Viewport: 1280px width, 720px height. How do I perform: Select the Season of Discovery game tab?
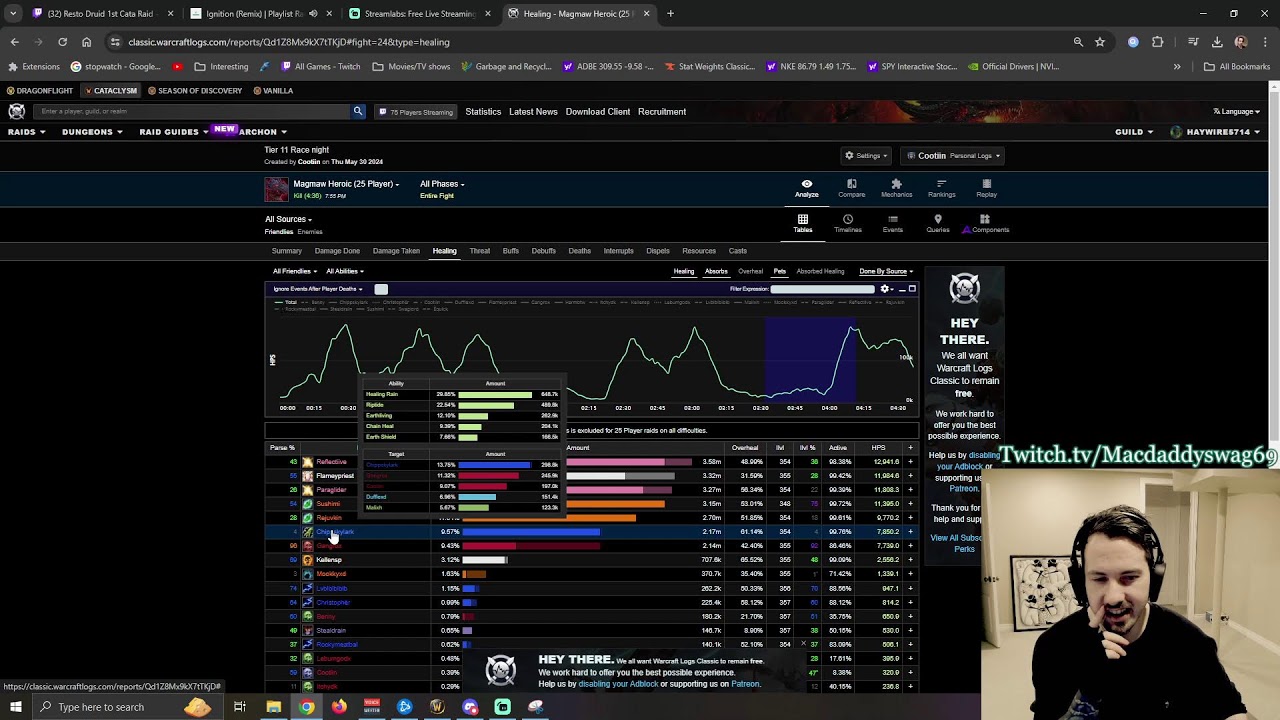coord(195,91)
